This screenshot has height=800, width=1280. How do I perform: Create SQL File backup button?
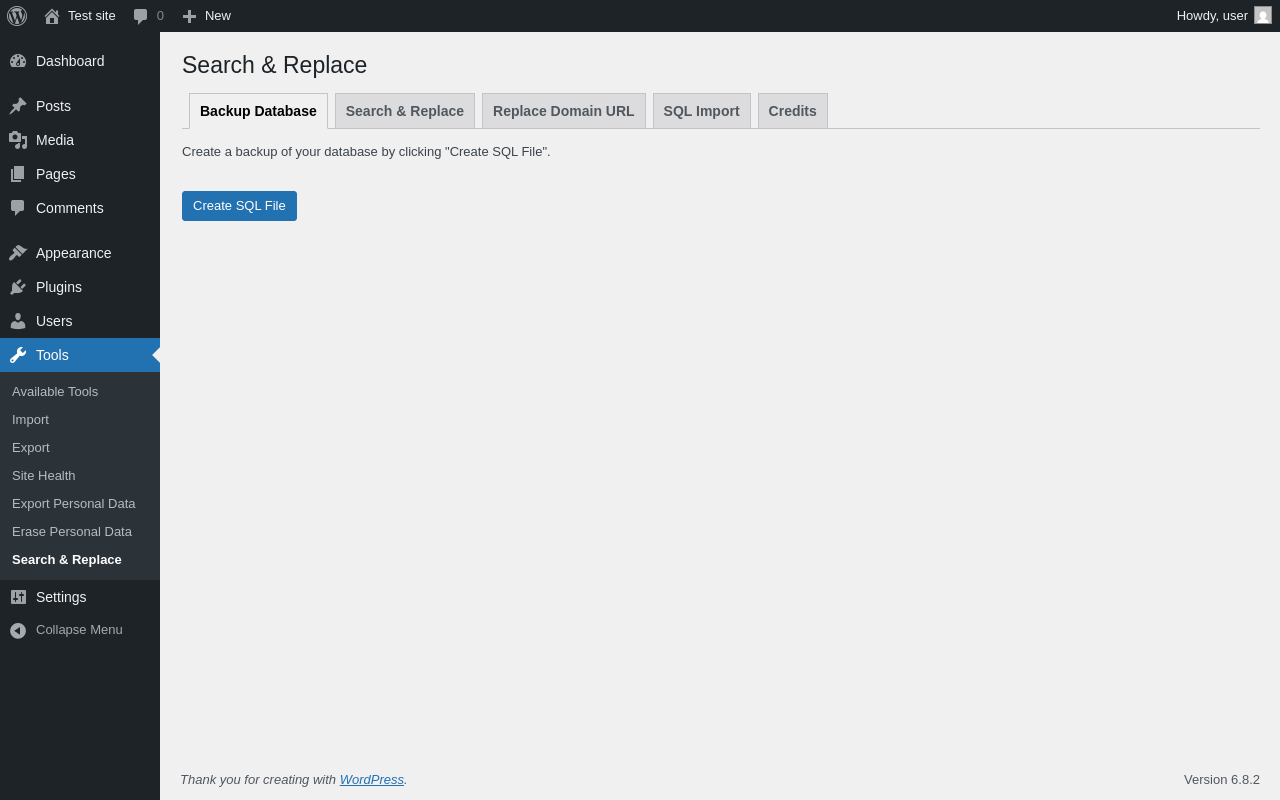click(239, 206)
